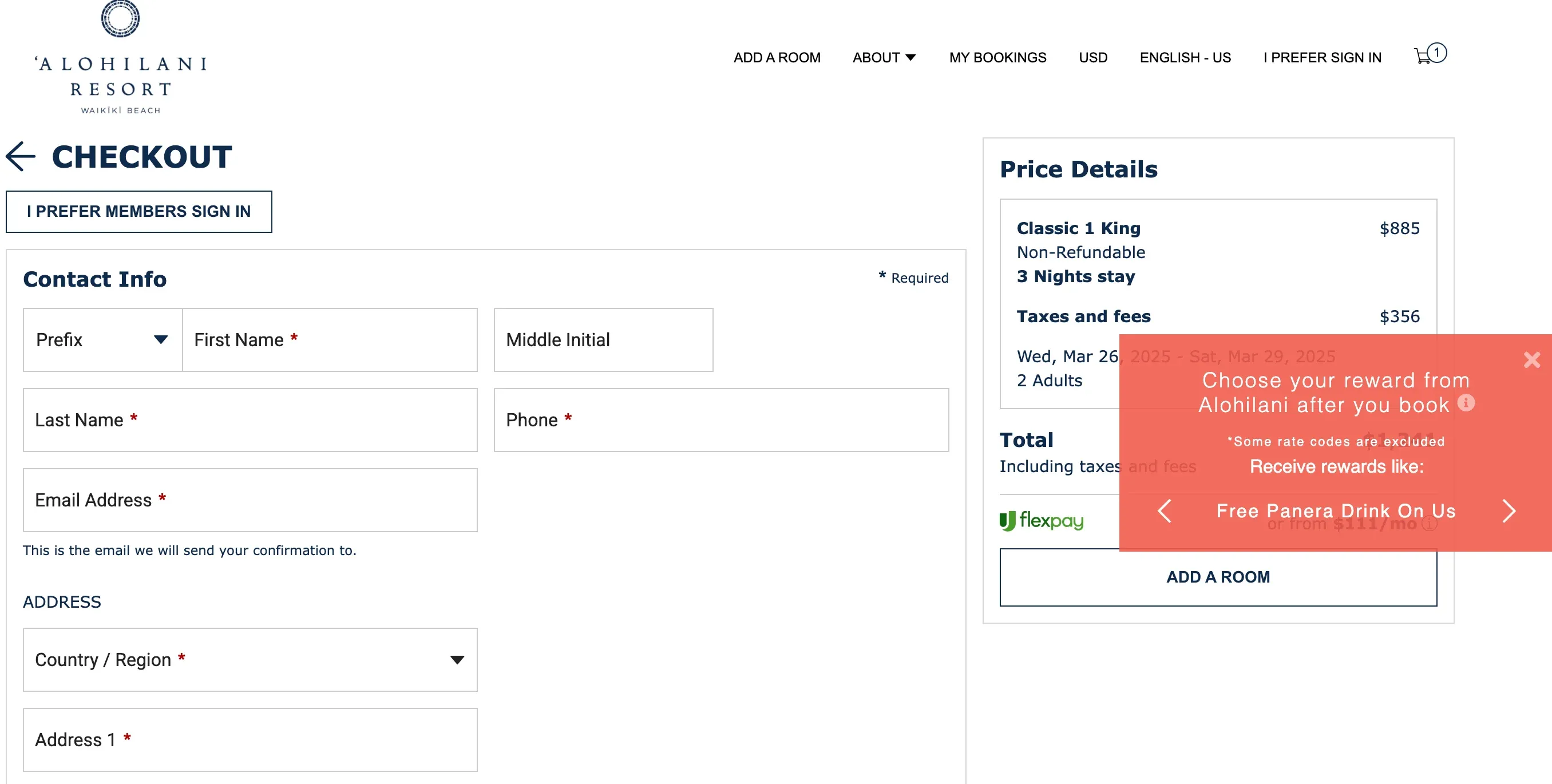Show previous reward in popup carousel
The image size is (1552, 784).
(1165, 511)
